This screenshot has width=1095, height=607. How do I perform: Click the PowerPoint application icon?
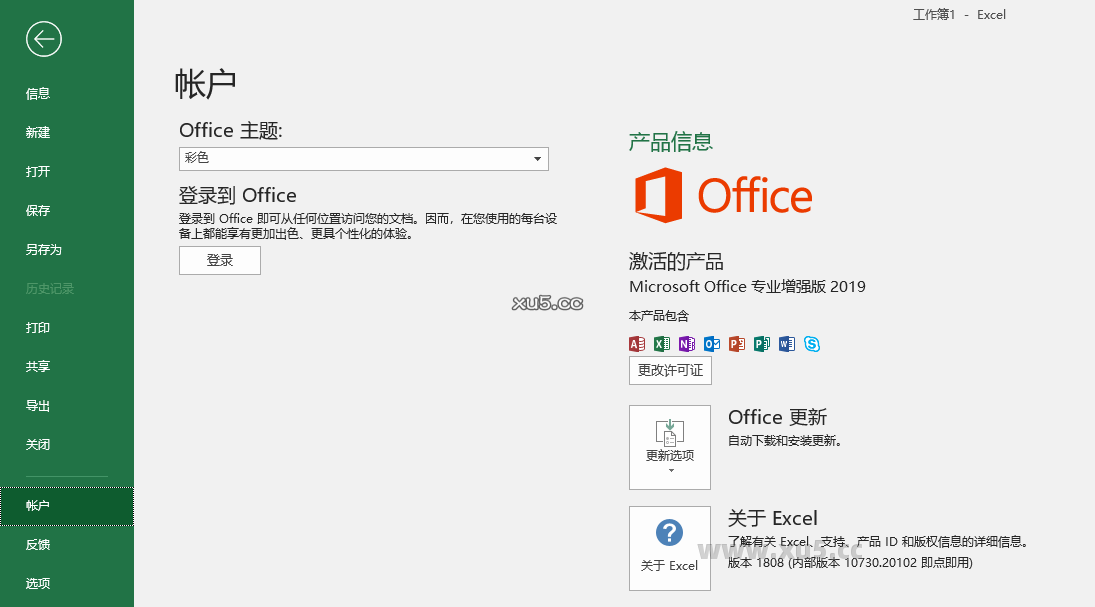point(737,344)
